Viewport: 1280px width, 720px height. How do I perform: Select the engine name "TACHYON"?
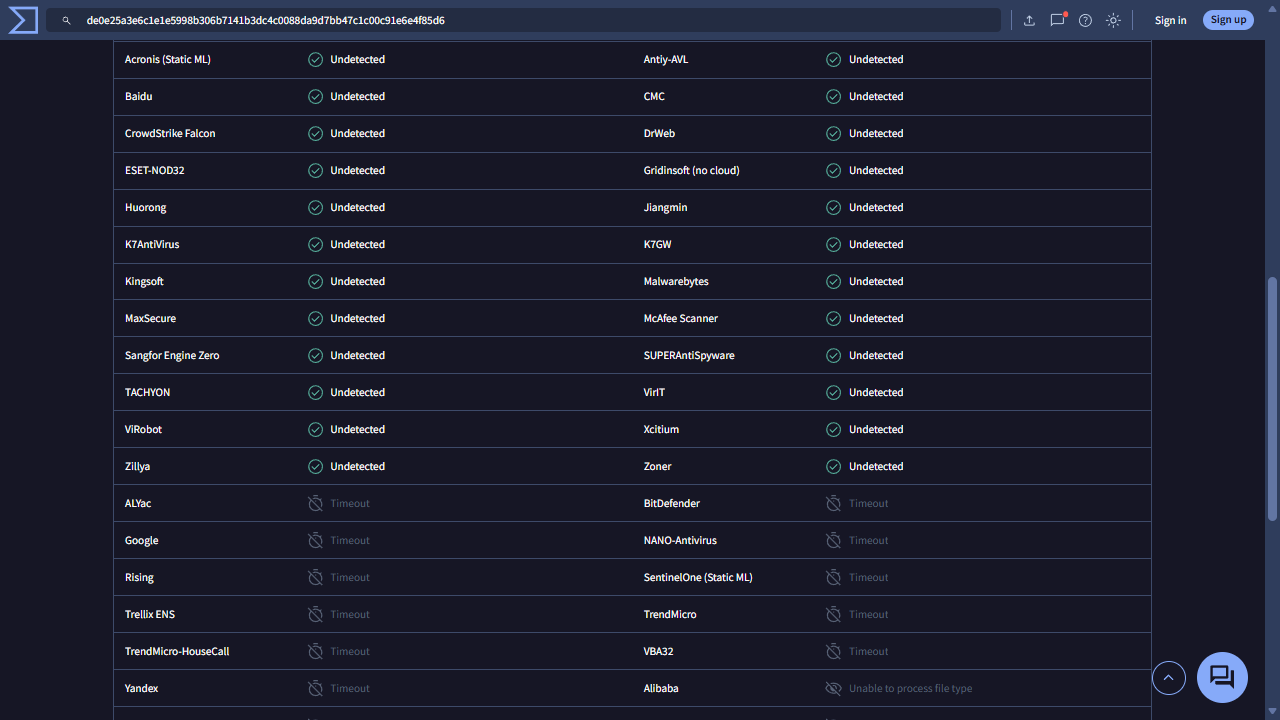pos(148,393)
